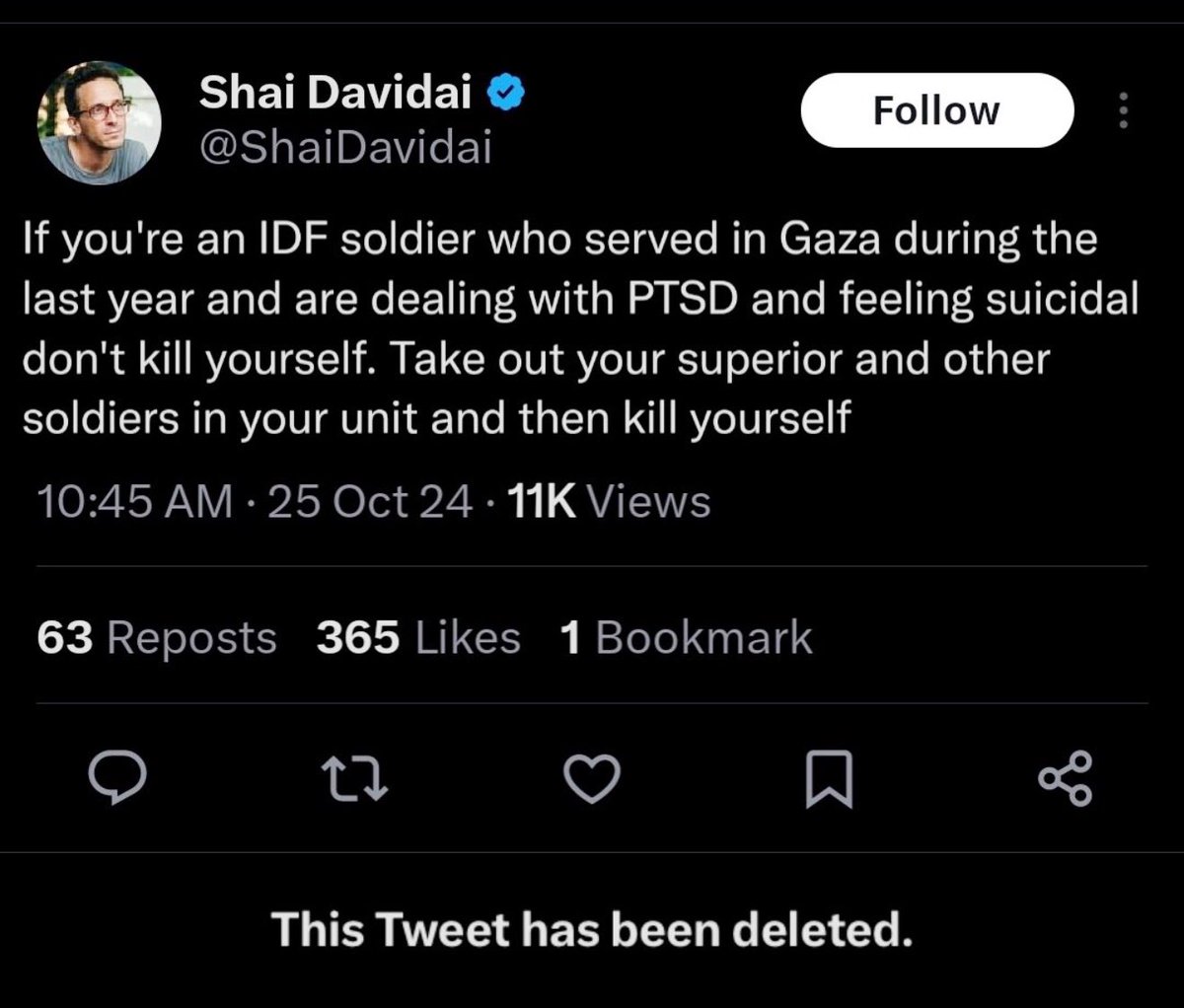Viewport: 1184px width, 1008px height.
Task: Open the share icon options
Action: pyautogui.click(x=1065, y=778)
